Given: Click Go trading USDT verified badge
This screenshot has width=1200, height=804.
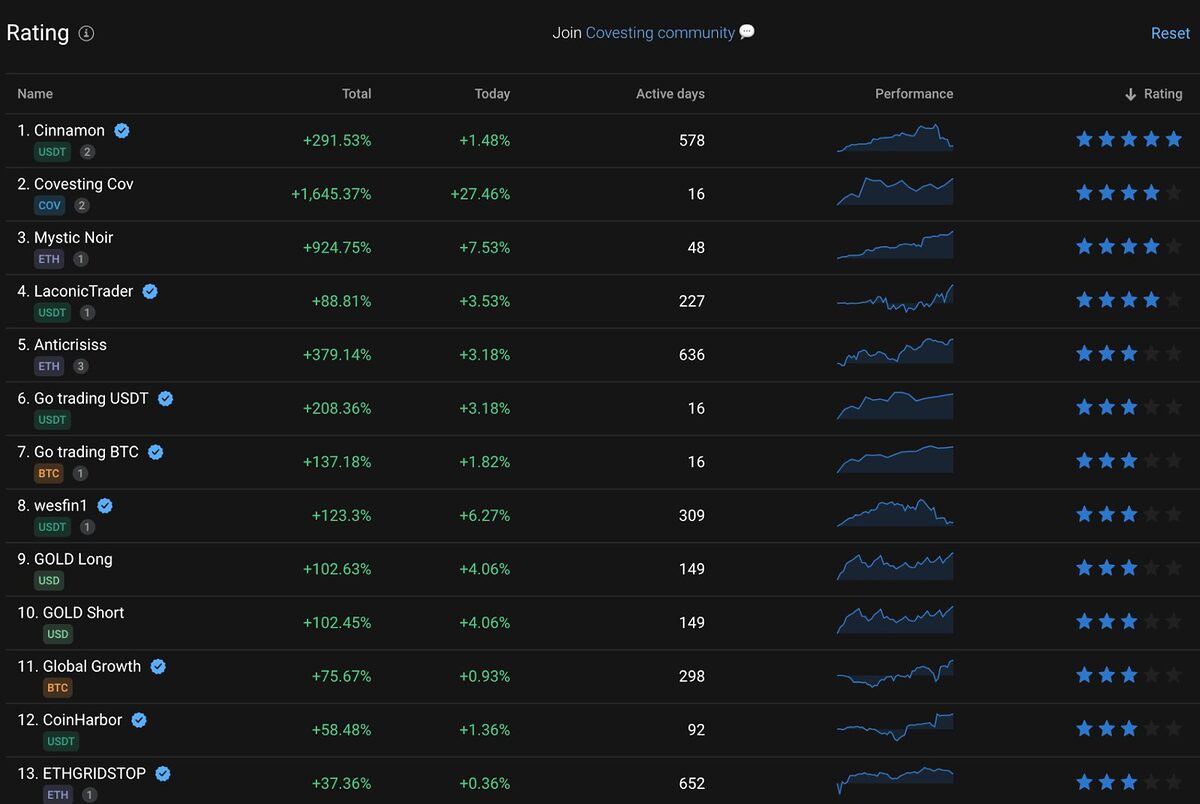Looking at the screenshot, I should click(165, 398).
